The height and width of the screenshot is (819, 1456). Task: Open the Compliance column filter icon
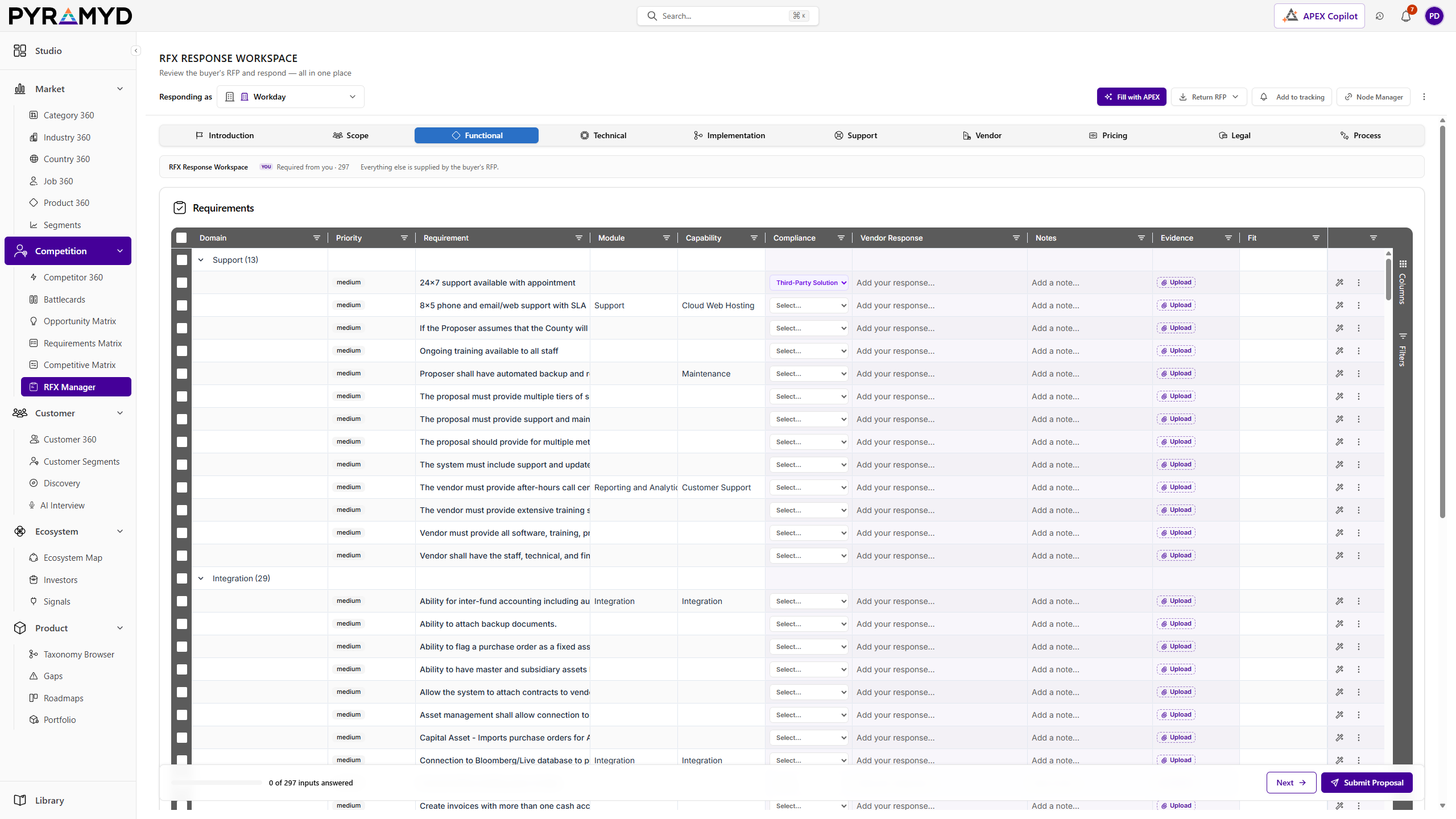[841, 238]
